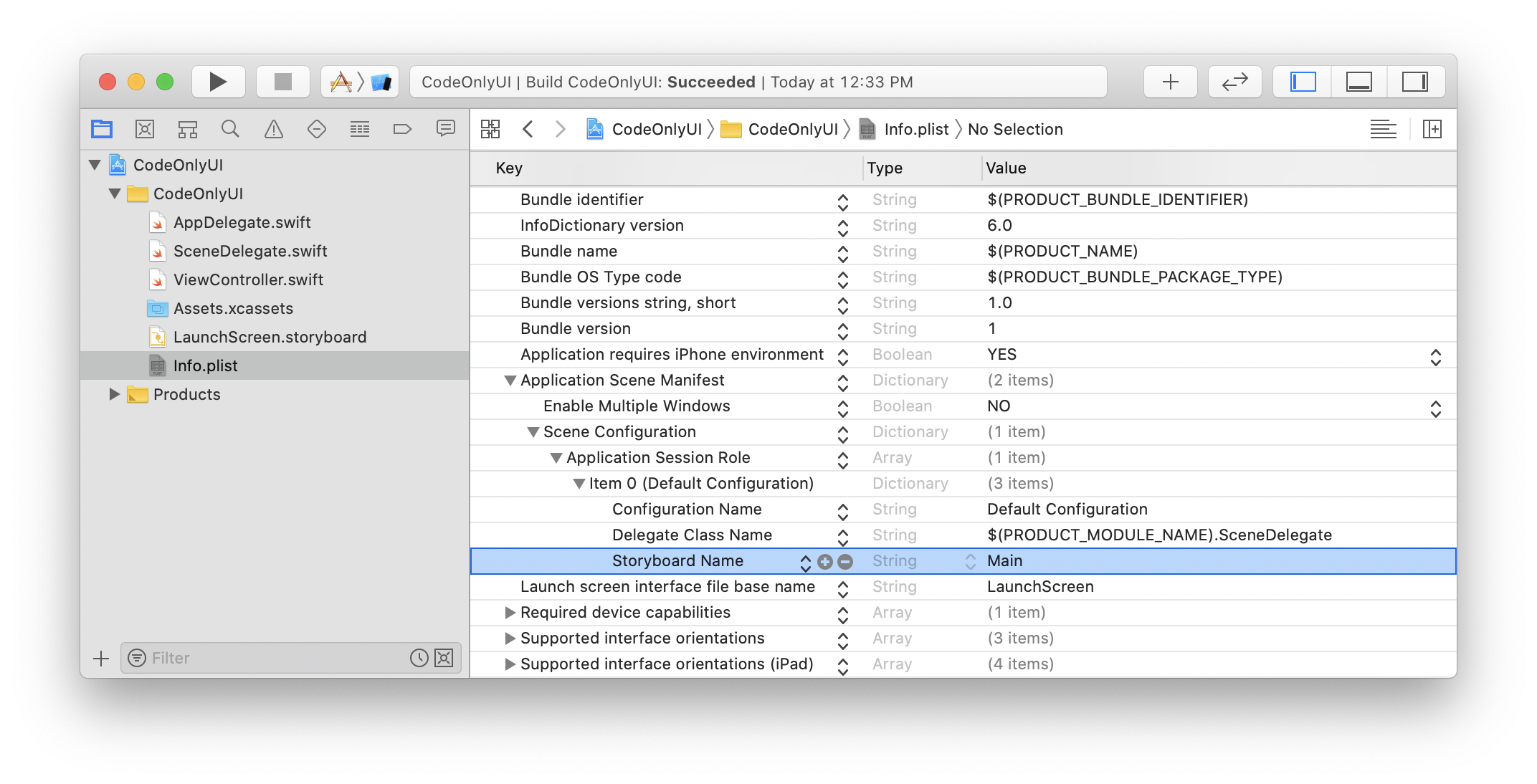This screenshot has height=784, width=1537.
Task: Toggle the navigator panel visibility
Action: pyautogui.click(x=1303, y=82)
